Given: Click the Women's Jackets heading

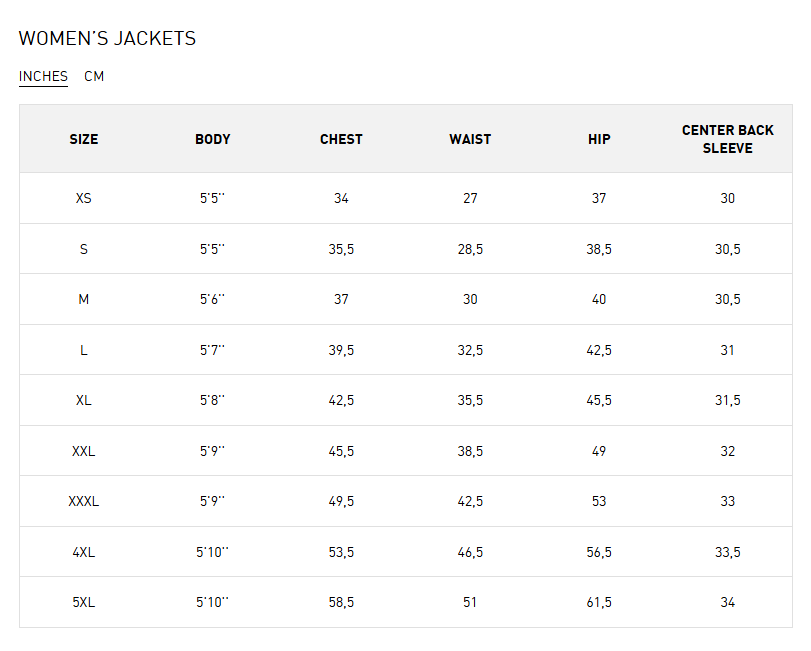Looking at the screenshot, I should 108,38.
